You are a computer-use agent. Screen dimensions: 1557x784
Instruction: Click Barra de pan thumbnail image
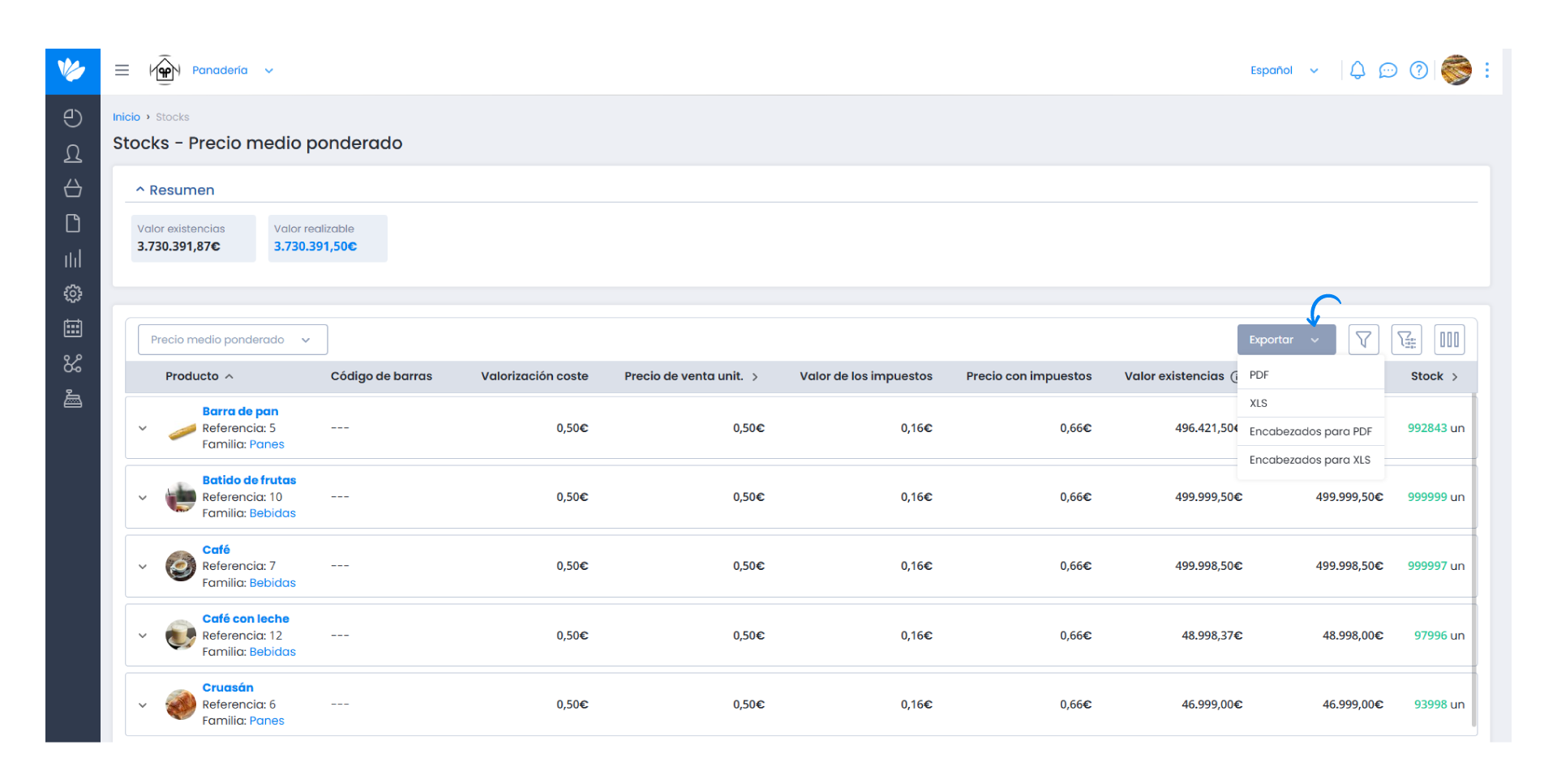pos(182,431)
